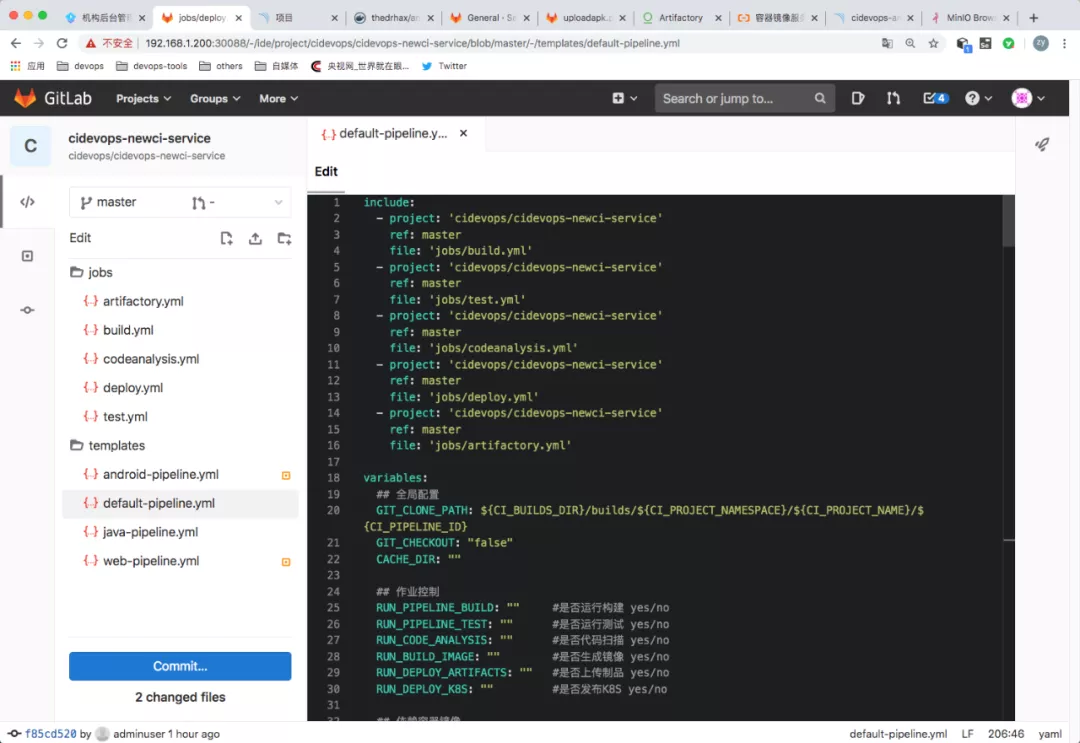Open the code edit view sidebar icon
Viewport: 1080px width, 743px height.
pos(27,202)
